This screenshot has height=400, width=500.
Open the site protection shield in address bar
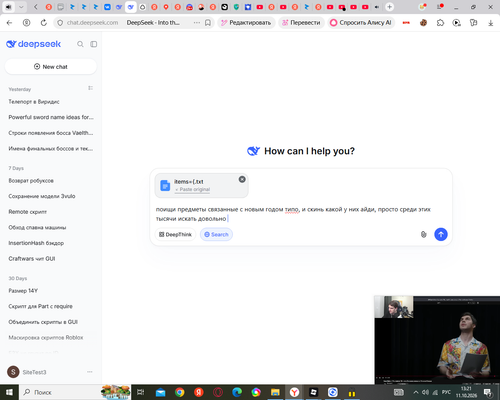coord(60,23)
